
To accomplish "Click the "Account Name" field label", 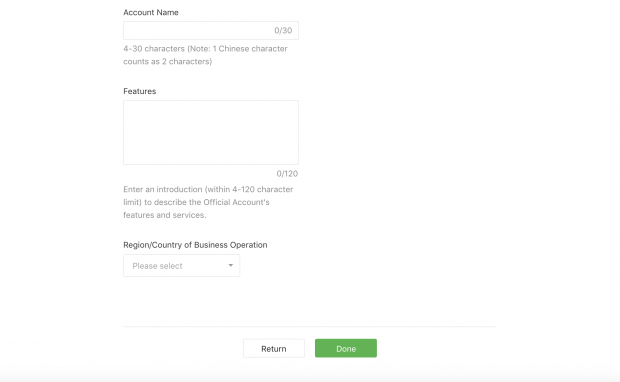I will click(x=151, y=12).
